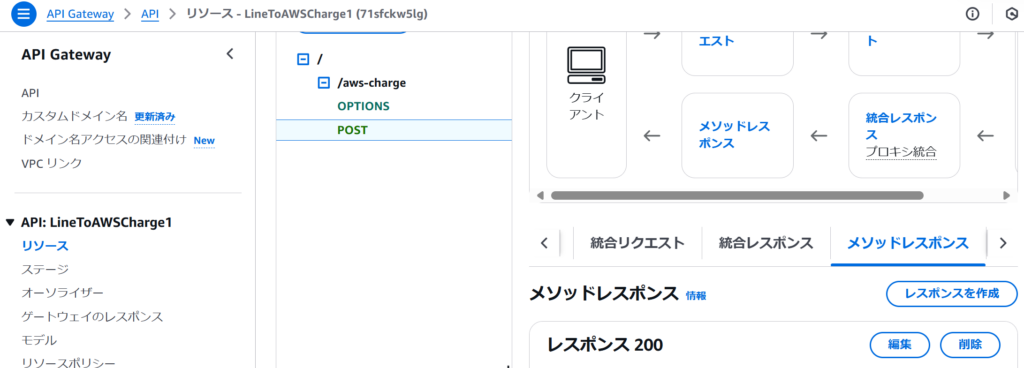Click the diagram scrollbar right arrow
Image resolution: width=1024 pixels, height=368 pixels.
tap(1006, 195)
